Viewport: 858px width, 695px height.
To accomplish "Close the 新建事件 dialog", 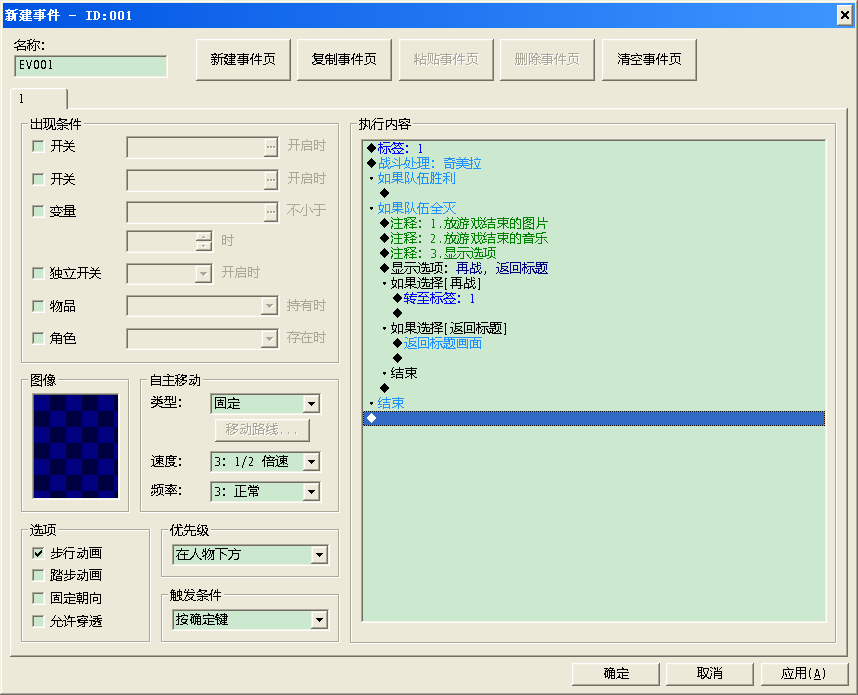I will click(x=844, y=15).
